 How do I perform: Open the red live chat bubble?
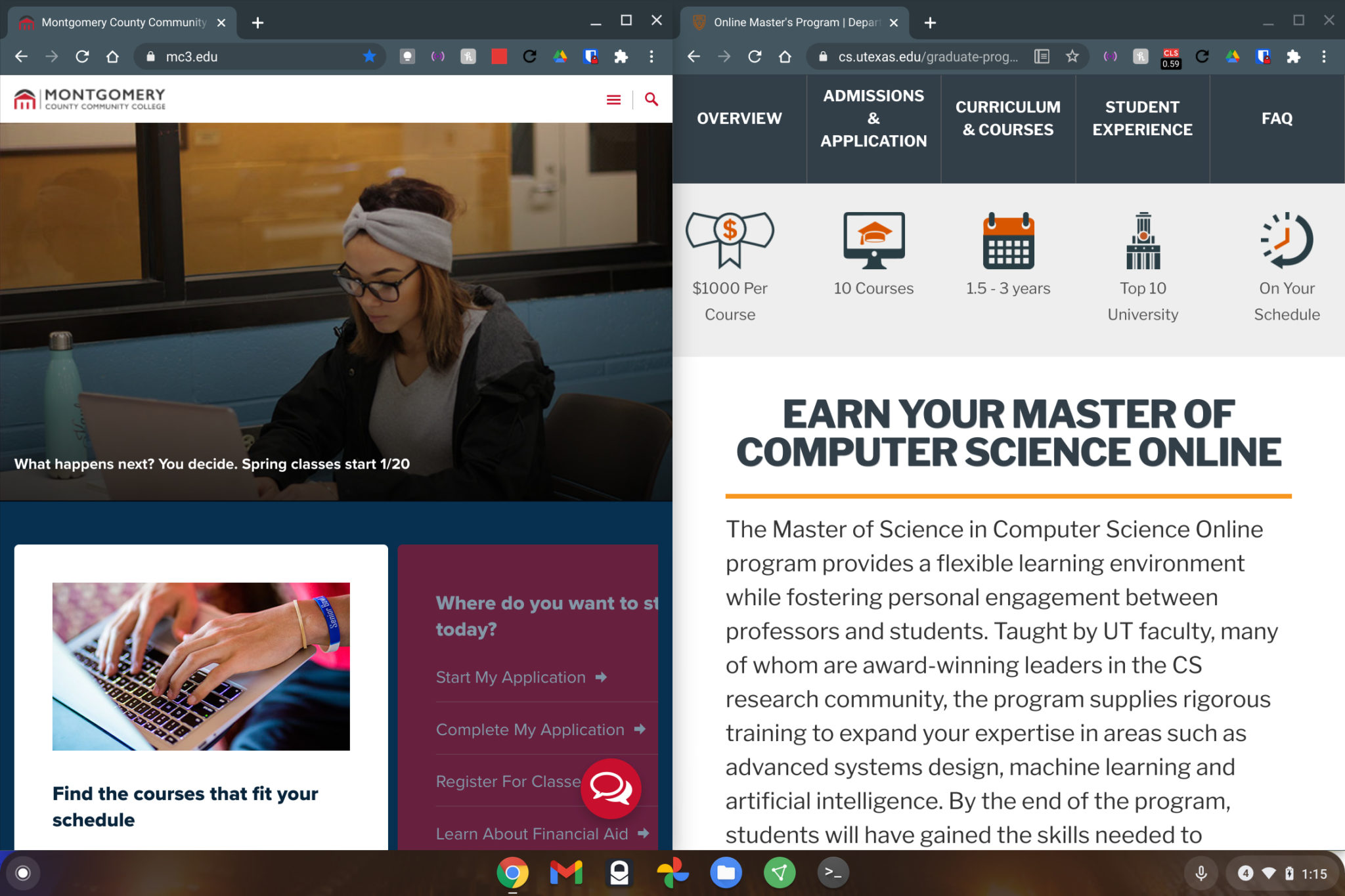611,788
